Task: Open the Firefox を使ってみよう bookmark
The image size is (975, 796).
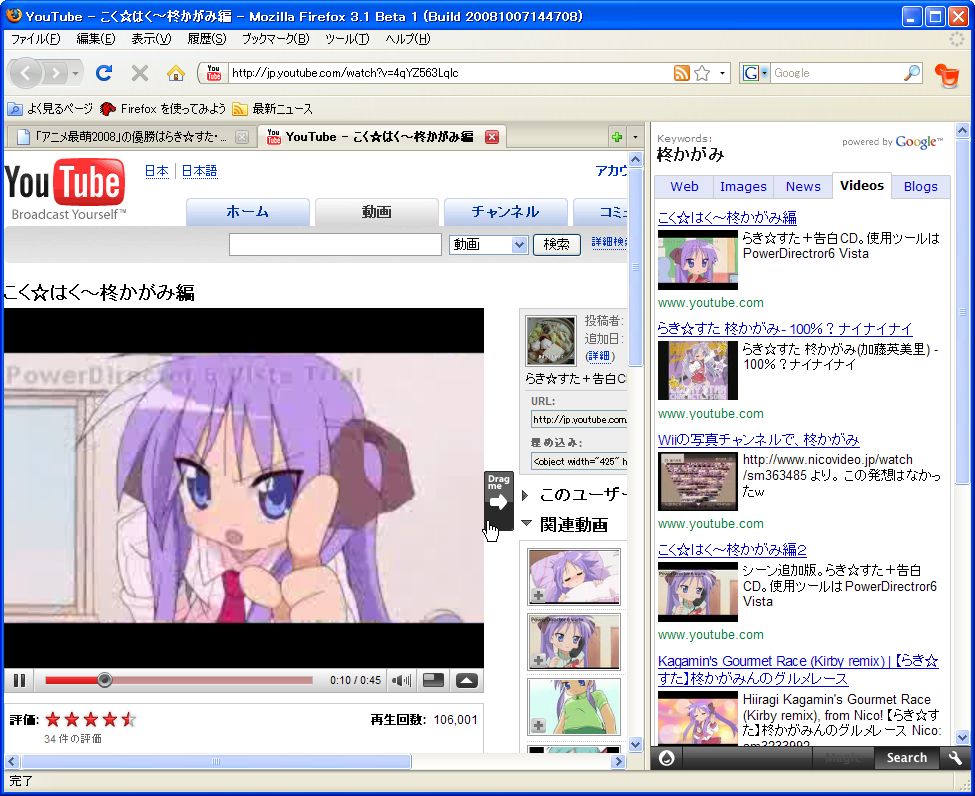Action: click(x=163, y=109)
